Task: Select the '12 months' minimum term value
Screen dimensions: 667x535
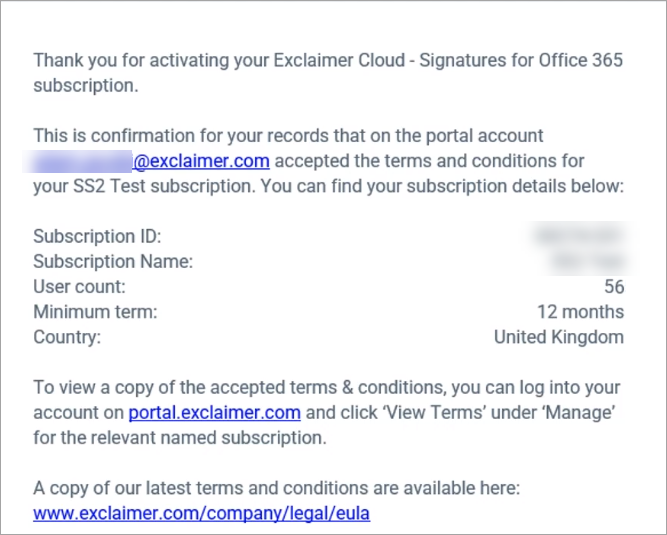Action: point(580,312)
